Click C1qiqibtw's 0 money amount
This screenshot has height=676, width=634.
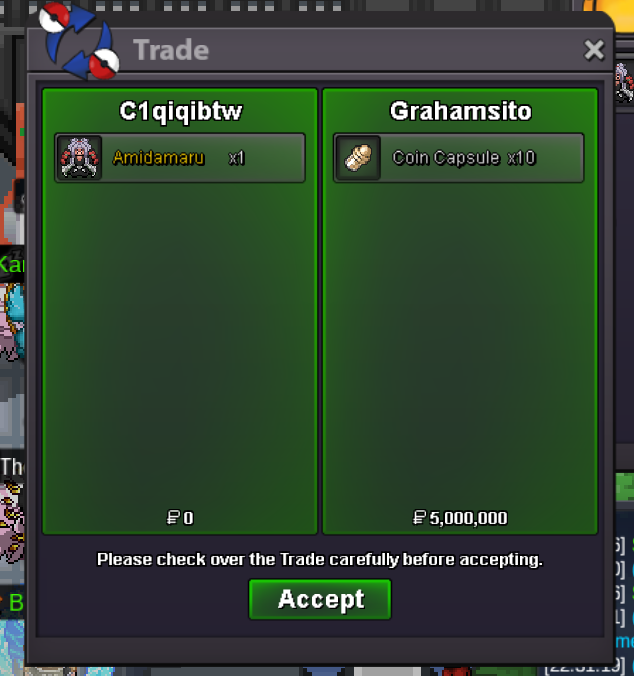(180, 518)
